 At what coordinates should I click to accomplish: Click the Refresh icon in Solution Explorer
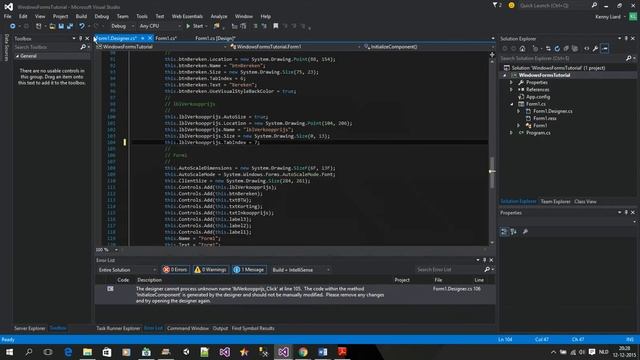pos(557,49)
